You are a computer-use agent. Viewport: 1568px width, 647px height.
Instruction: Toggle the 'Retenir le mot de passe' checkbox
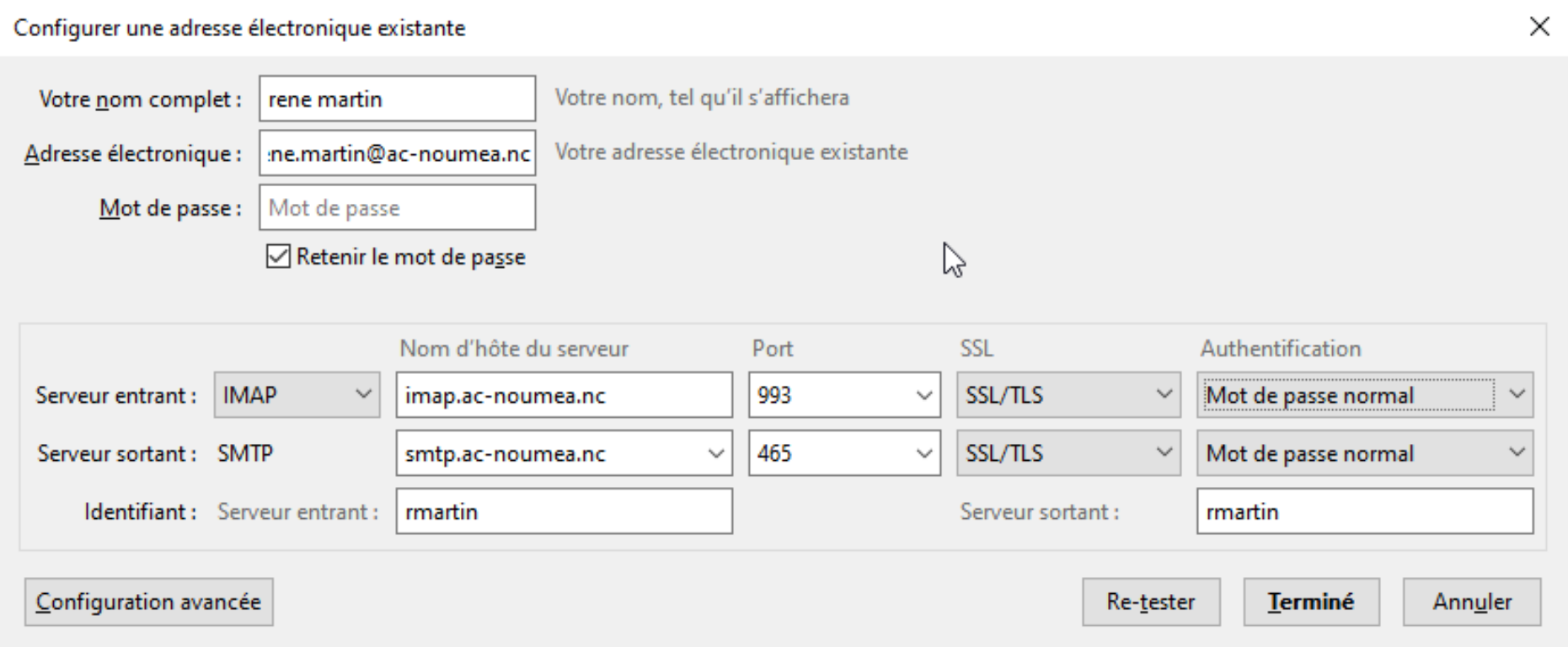pyautogui.click(x=278, y=257)
